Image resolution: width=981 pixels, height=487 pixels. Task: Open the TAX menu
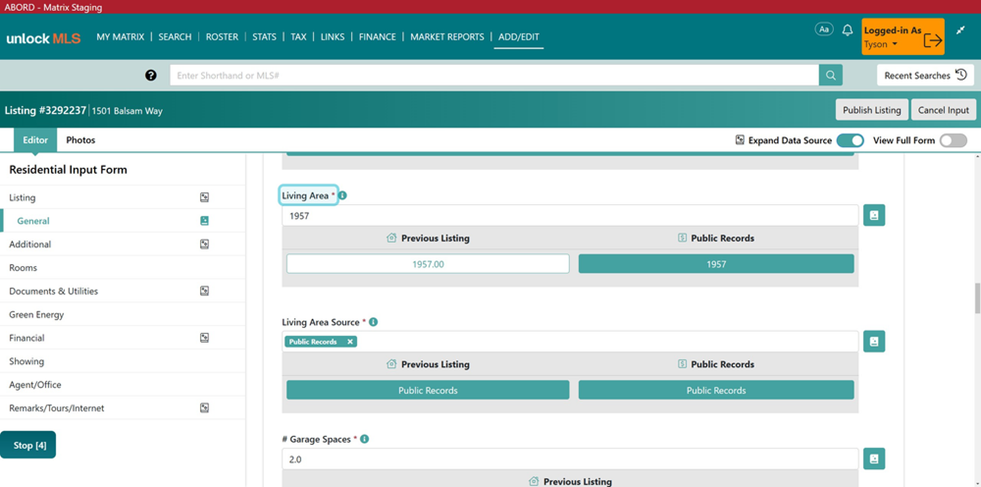(298, 37)
